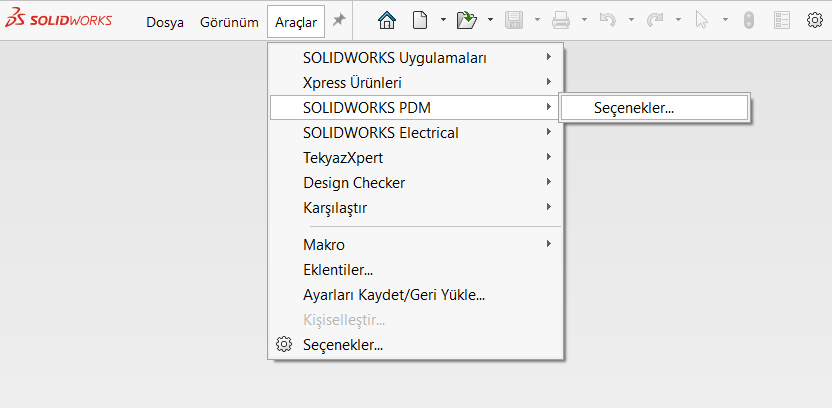Expand the Open file dropdown arrow
Image resolution: width=832 pixels, height=408 pixels.
(490, 20)
